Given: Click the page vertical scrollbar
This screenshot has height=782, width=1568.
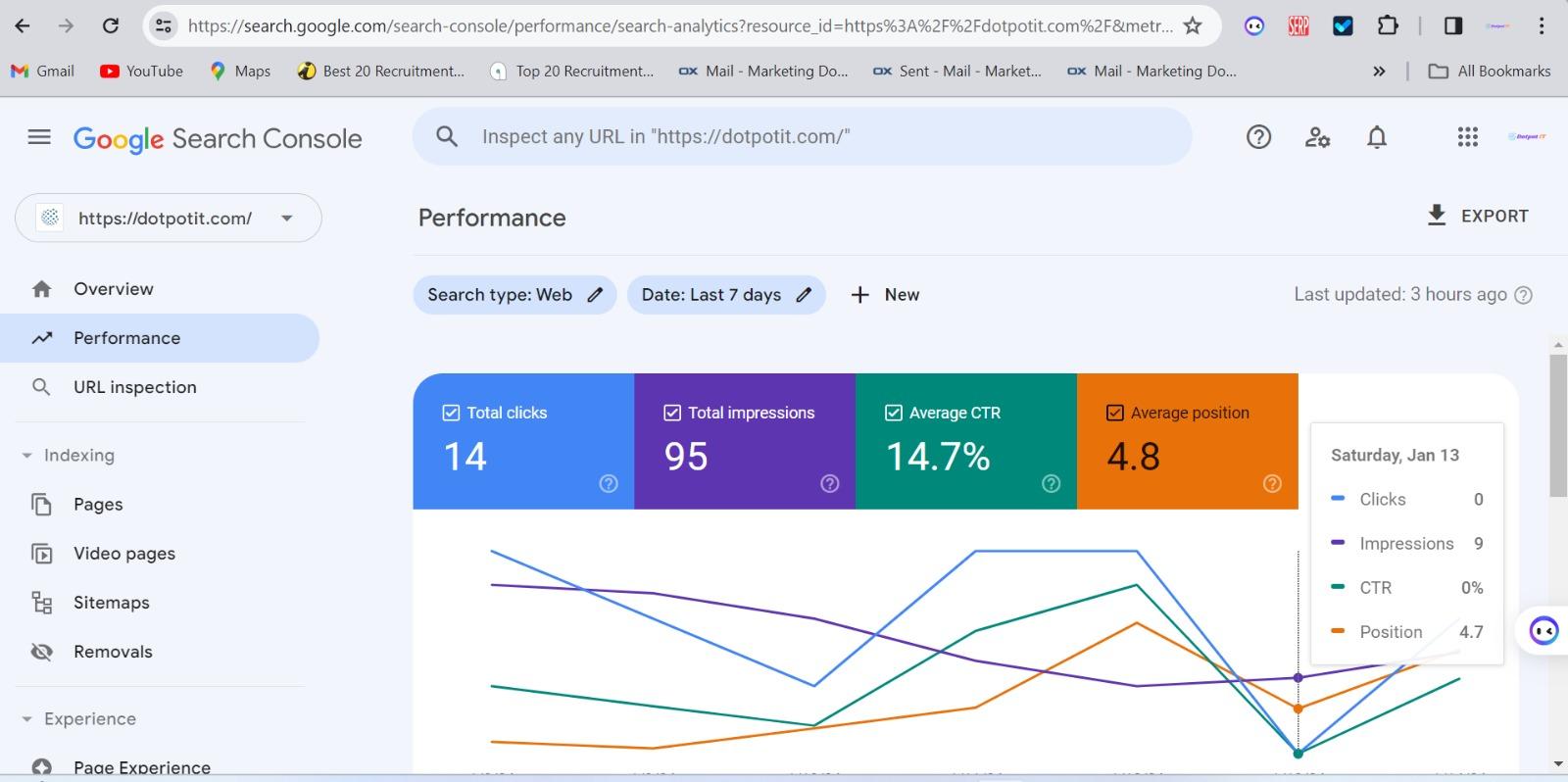Looking at the screenshot, I should pos(1557,426).
